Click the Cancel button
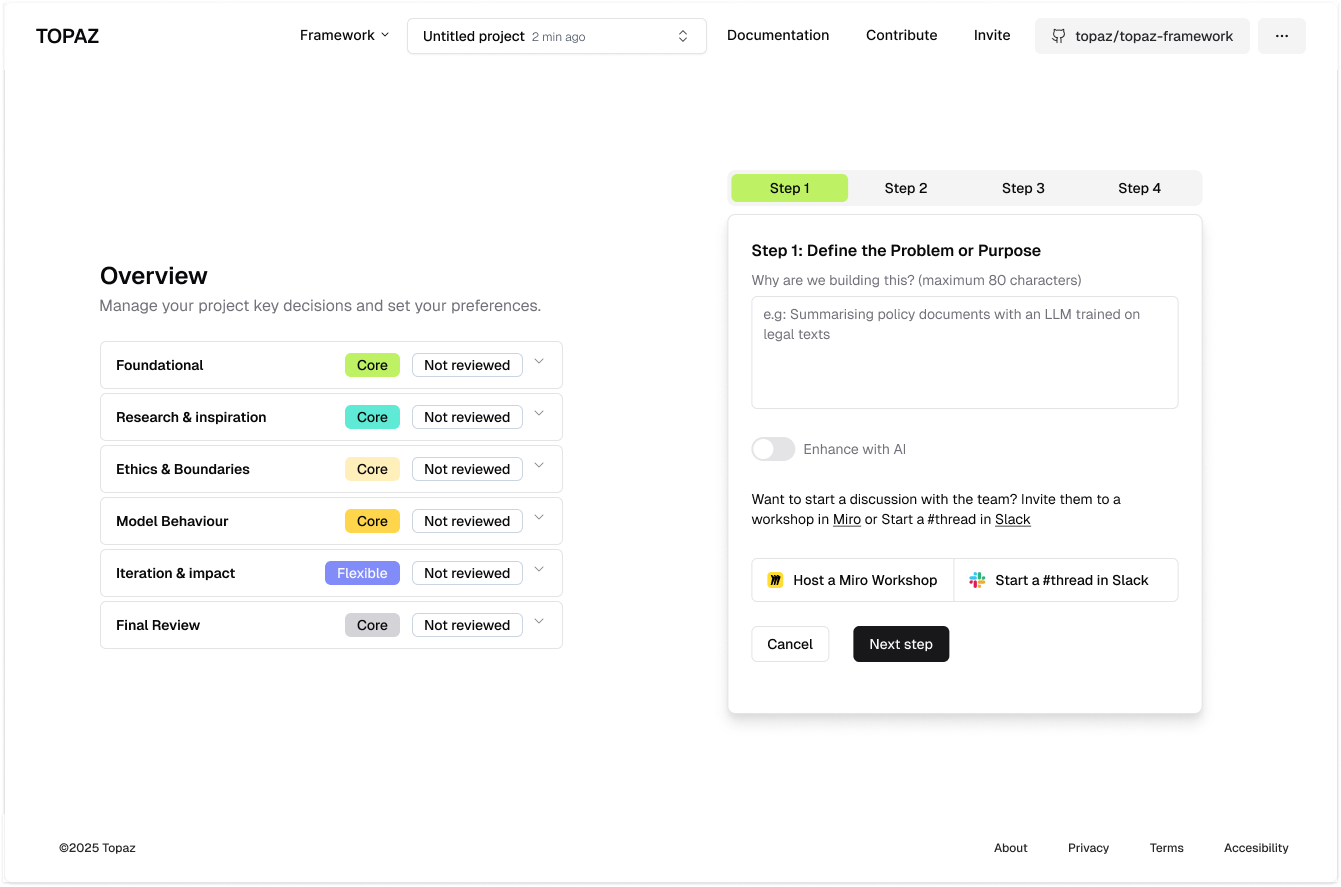The height and width of the screenshot is (887, 1341). (789, 644)
